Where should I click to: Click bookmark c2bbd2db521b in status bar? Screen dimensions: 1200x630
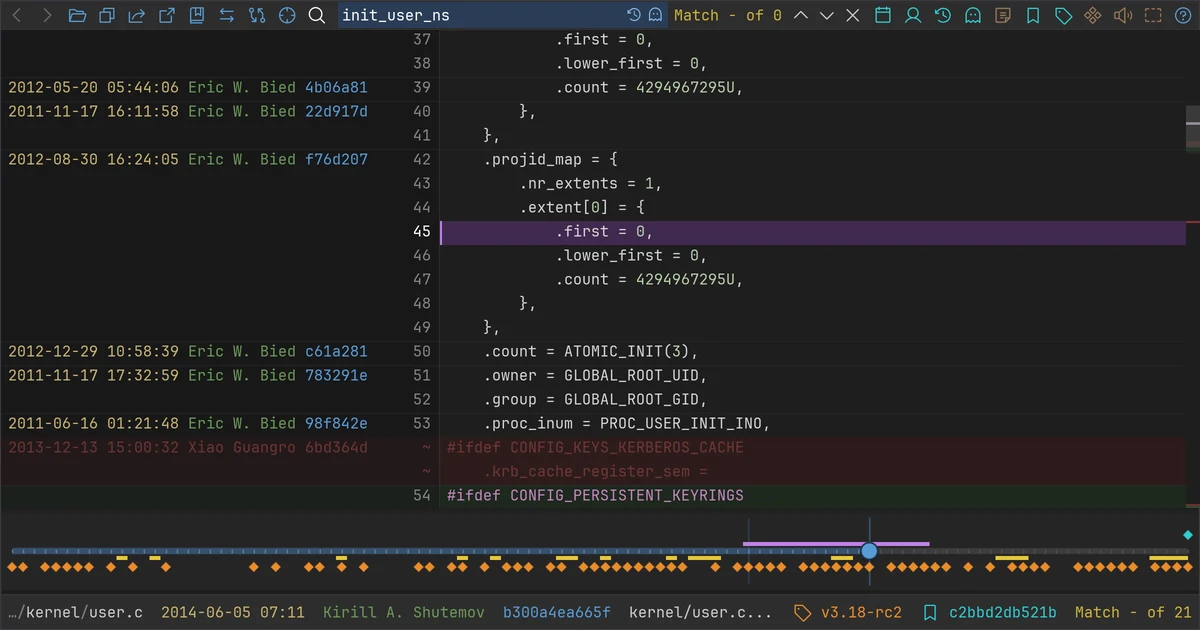pyautogui.click(x=990, y=612)
